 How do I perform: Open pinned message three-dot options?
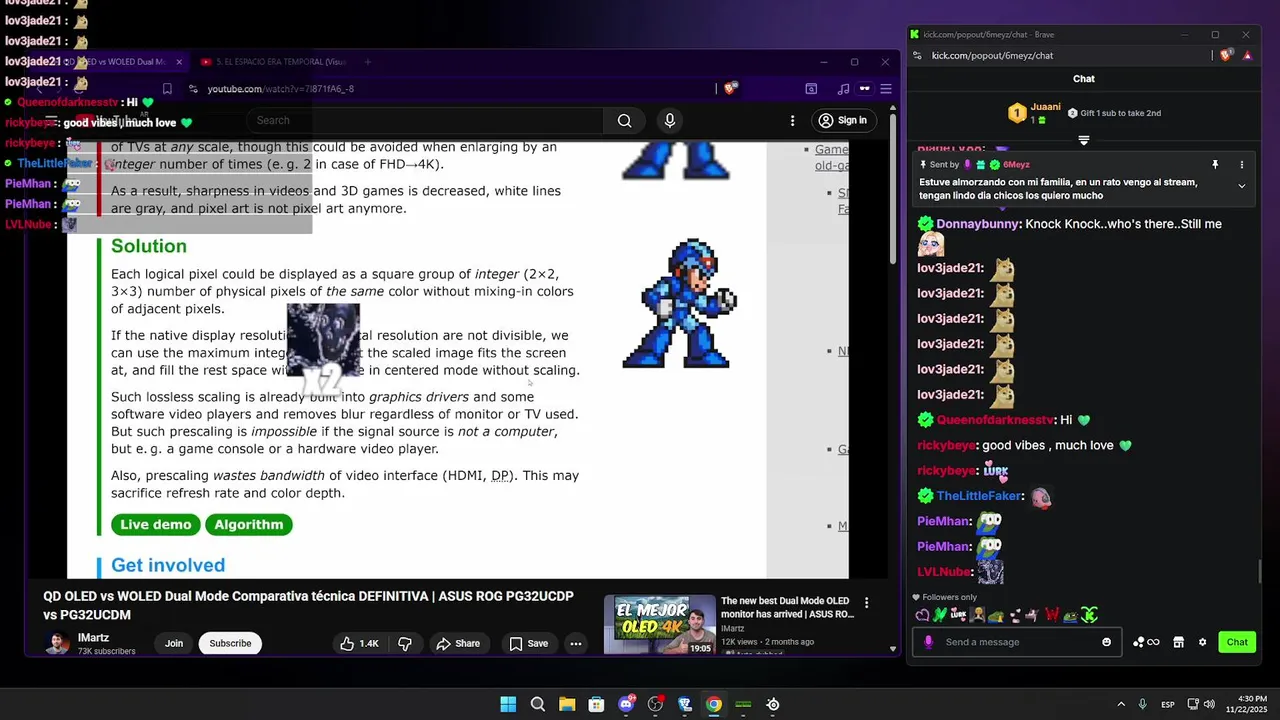pyautogui.click(x=1242, y=165)
